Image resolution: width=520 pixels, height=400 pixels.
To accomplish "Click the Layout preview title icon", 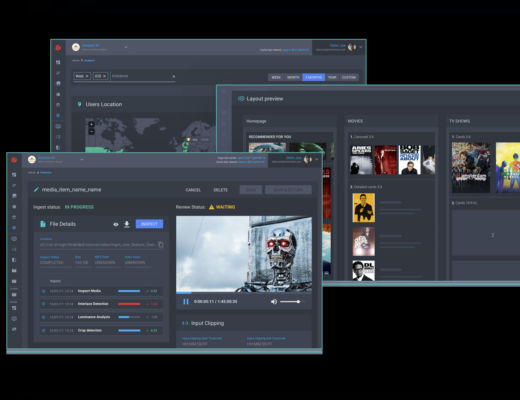I will tap(241, 99).
